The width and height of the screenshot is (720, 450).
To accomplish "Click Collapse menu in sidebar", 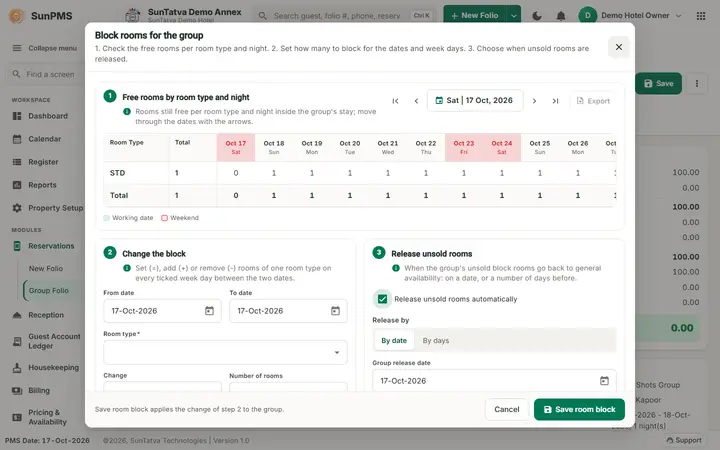I will [45, 48].
